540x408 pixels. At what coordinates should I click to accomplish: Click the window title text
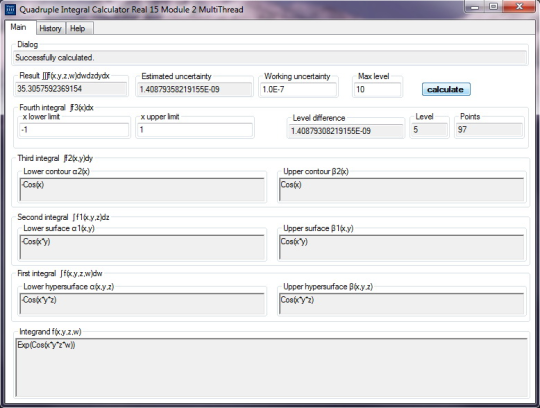coord(131,10)
